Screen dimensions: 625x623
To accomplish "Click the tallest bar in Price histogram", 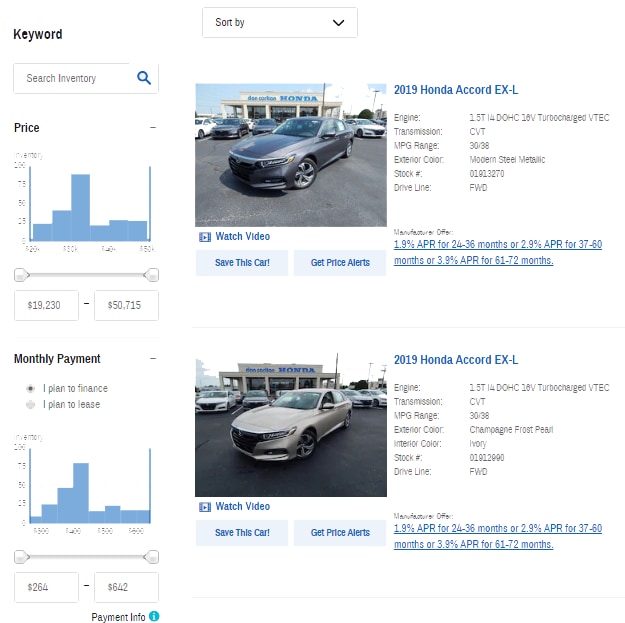I will tap(81, 208).
